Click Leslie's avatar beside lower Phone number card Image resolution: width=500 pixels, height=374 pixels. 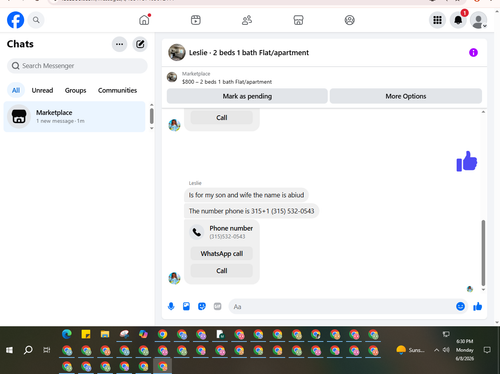pyautogui.click(x=174, y=278)
